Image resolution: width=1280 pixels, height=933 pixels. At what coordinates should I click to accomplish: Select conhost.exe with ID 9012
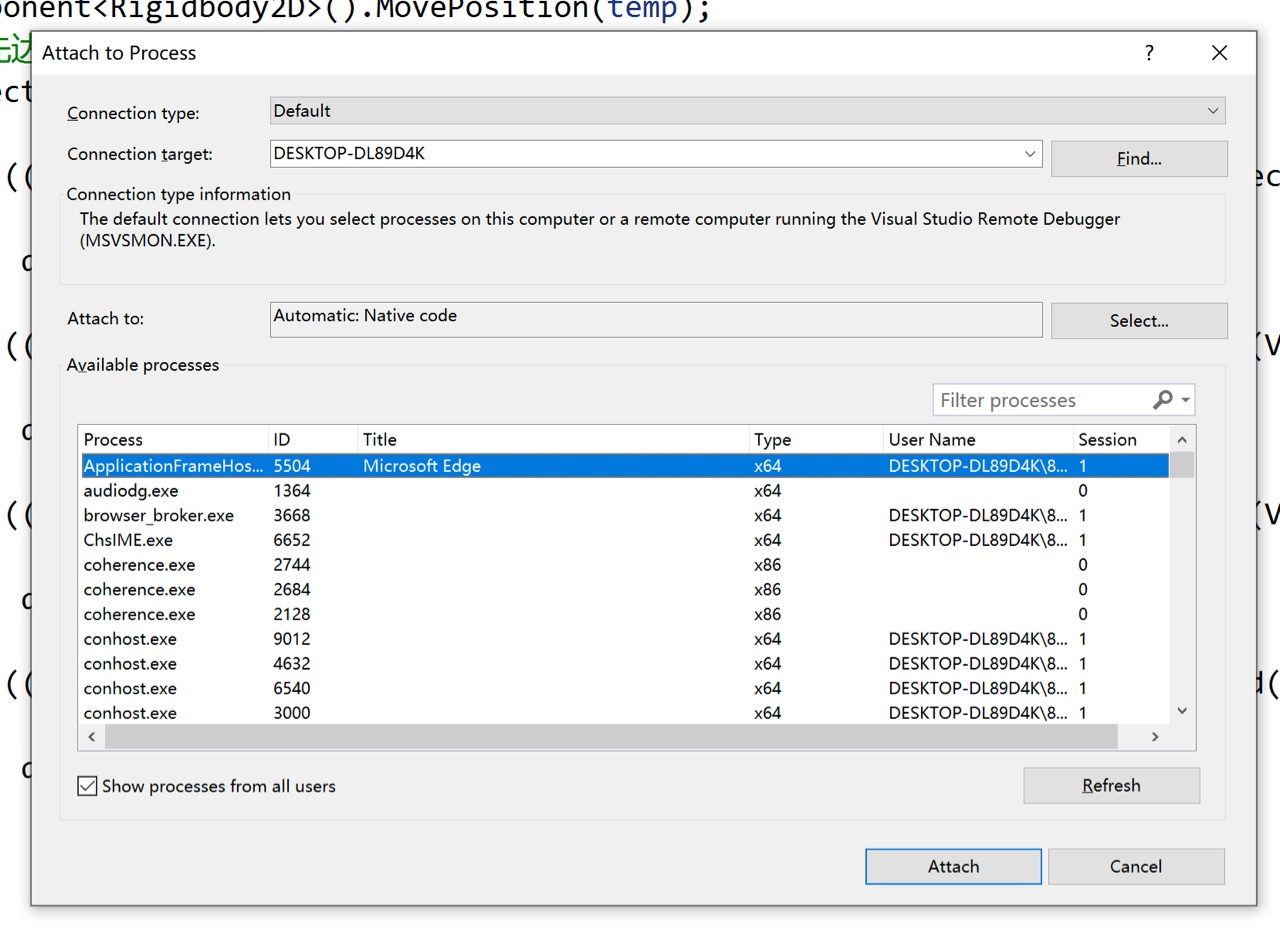tap(624, 639)
